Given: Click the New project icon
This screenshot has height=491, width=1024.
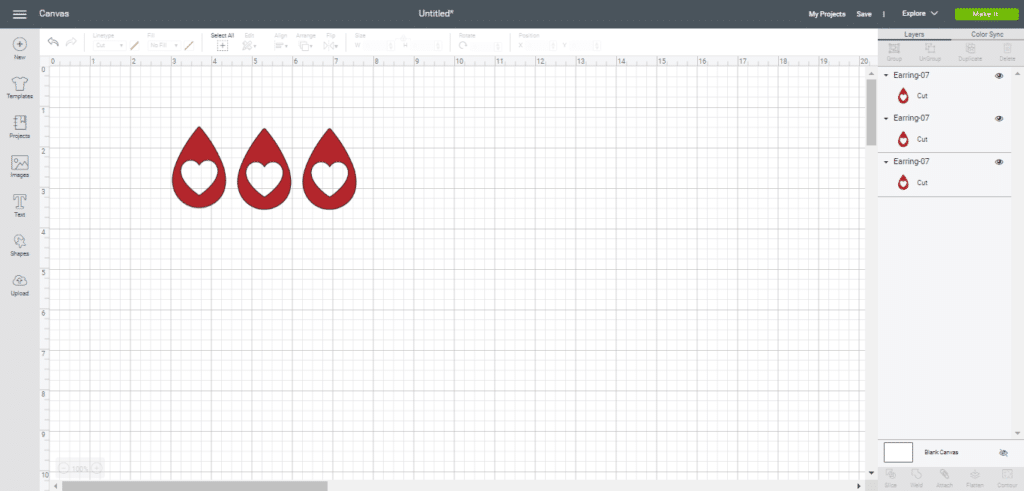Looking at the screenshot, I should [19, 45].
